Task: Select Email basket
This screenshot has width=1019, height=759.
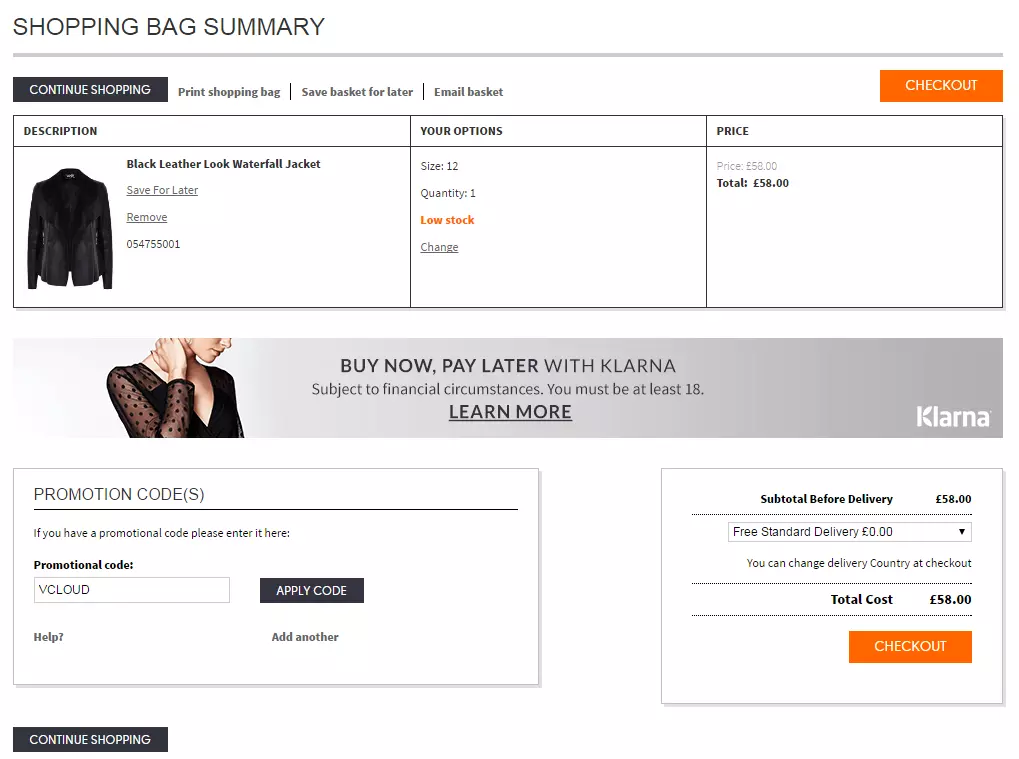Action: pos(468,91)
